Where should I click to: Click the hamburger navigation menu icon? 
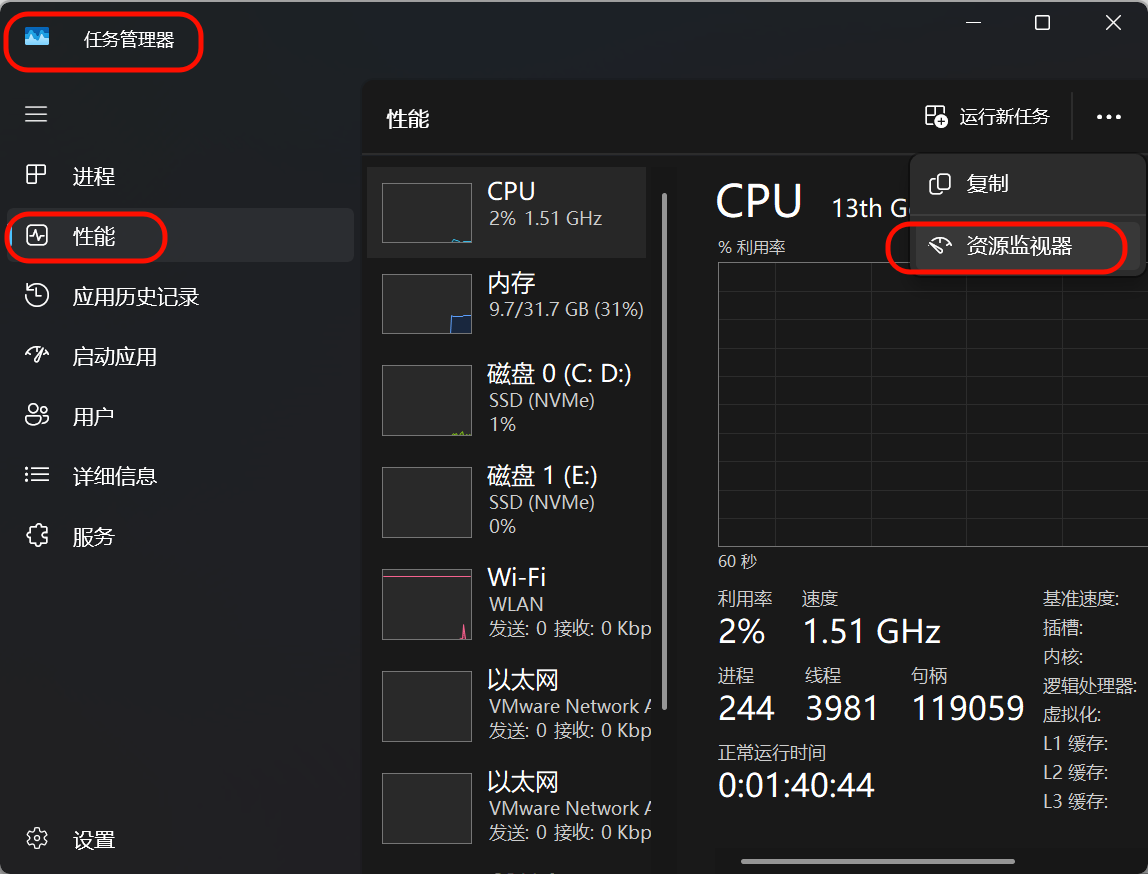click(x=36, y=115)
